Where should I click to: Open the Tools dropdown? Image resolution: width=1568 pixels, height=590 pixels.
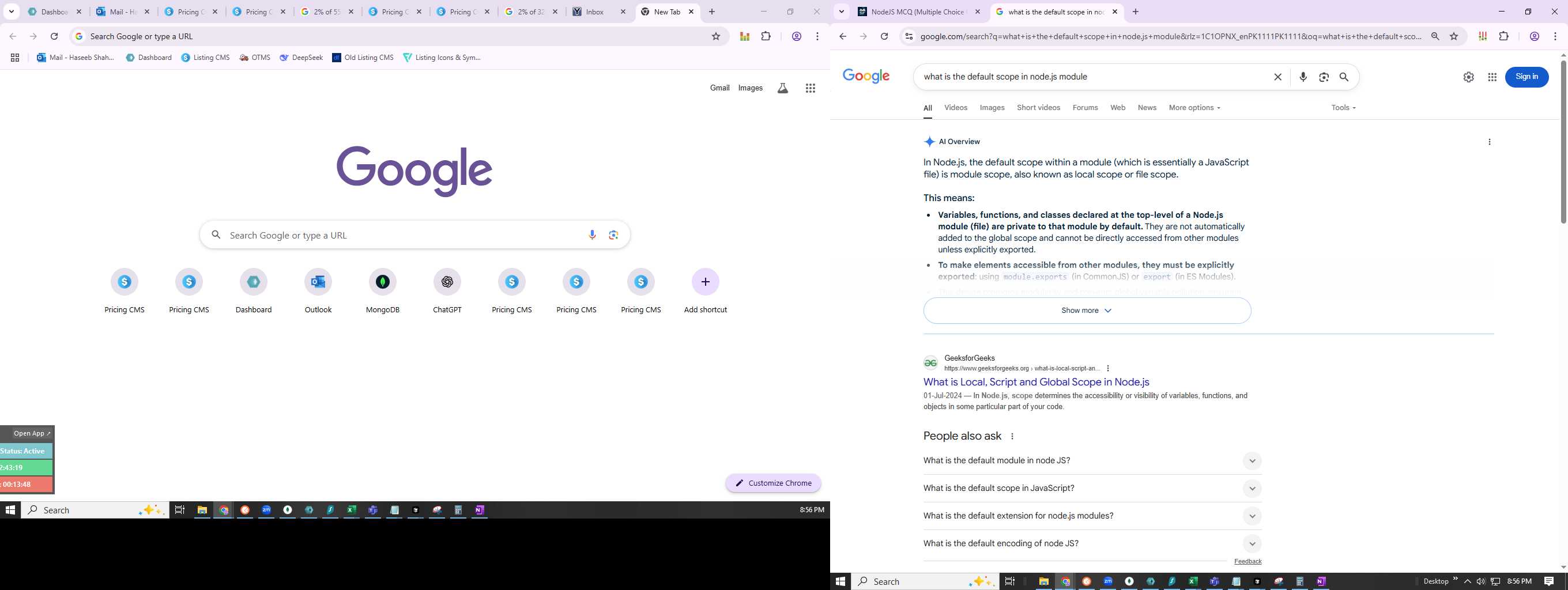pos(1343,108)
